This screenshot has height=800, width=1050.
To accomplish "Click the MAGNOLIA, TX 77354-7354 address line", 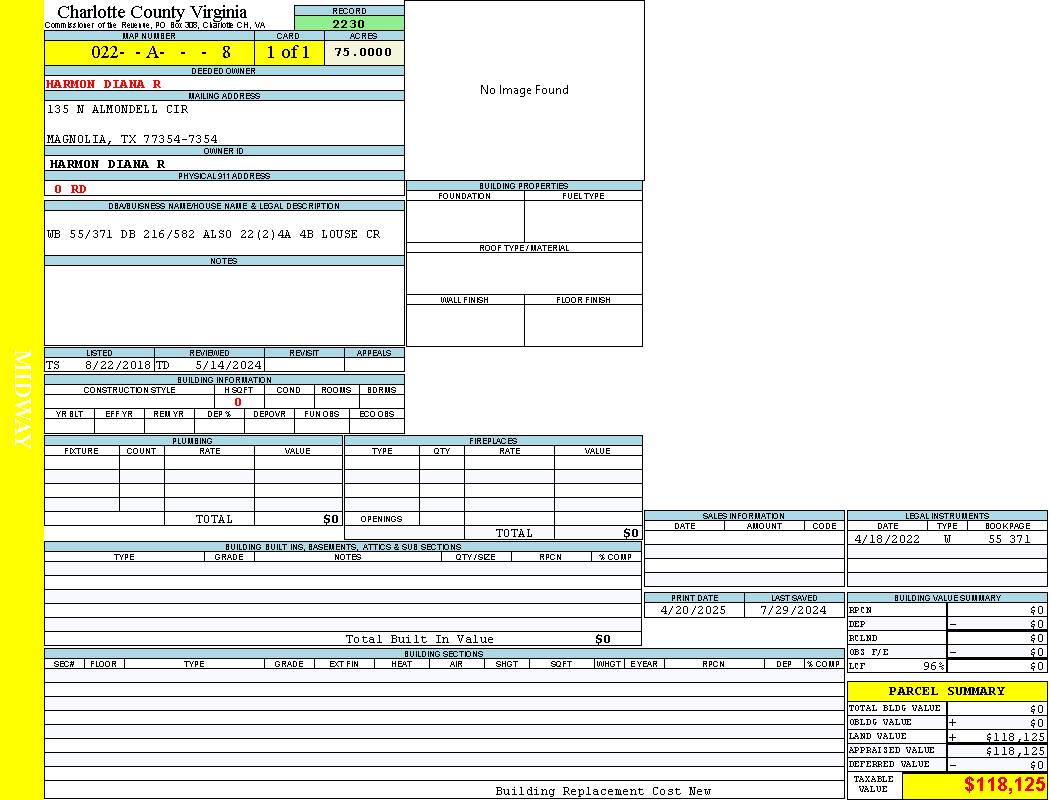I will coord(132,139).
